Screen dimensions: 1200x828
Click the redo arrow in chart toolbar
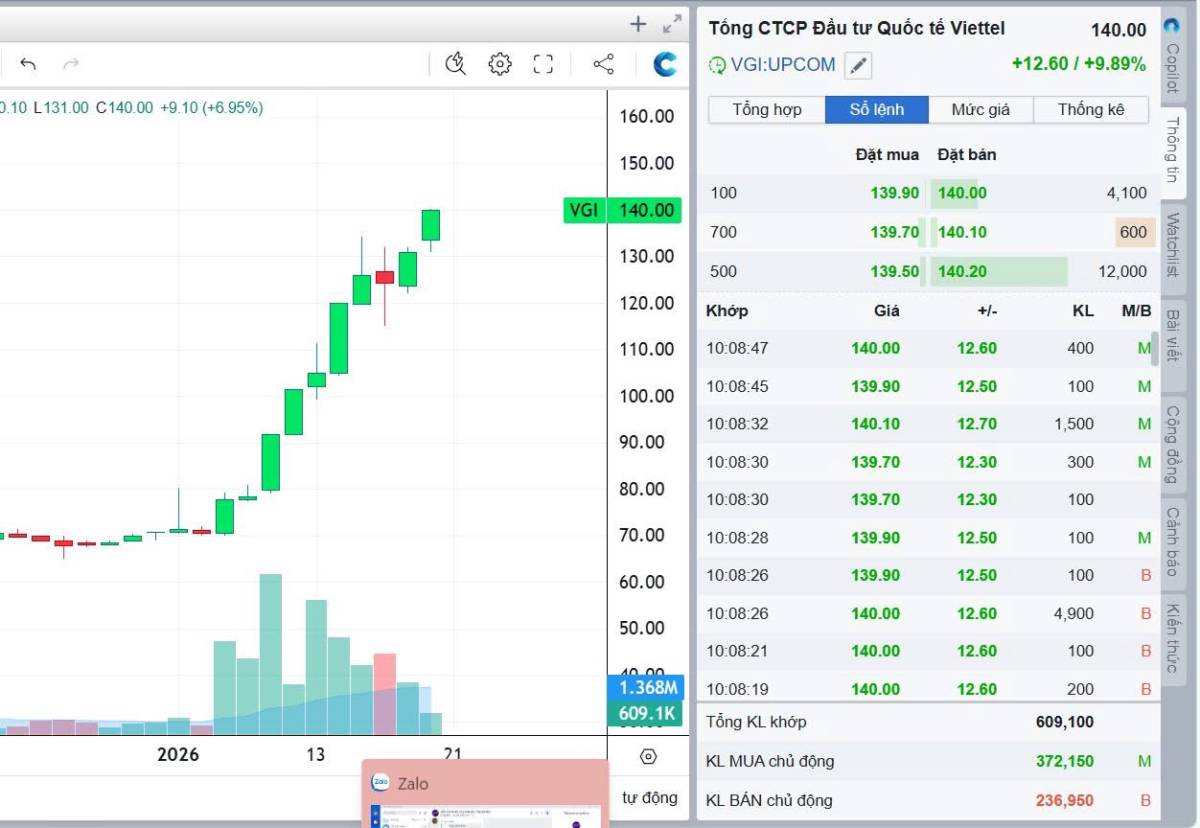[70, 65]
